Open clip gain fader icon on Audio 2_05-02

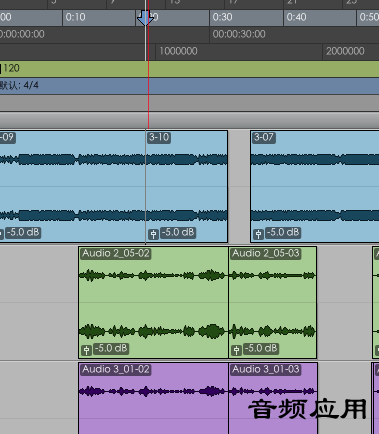86,350
